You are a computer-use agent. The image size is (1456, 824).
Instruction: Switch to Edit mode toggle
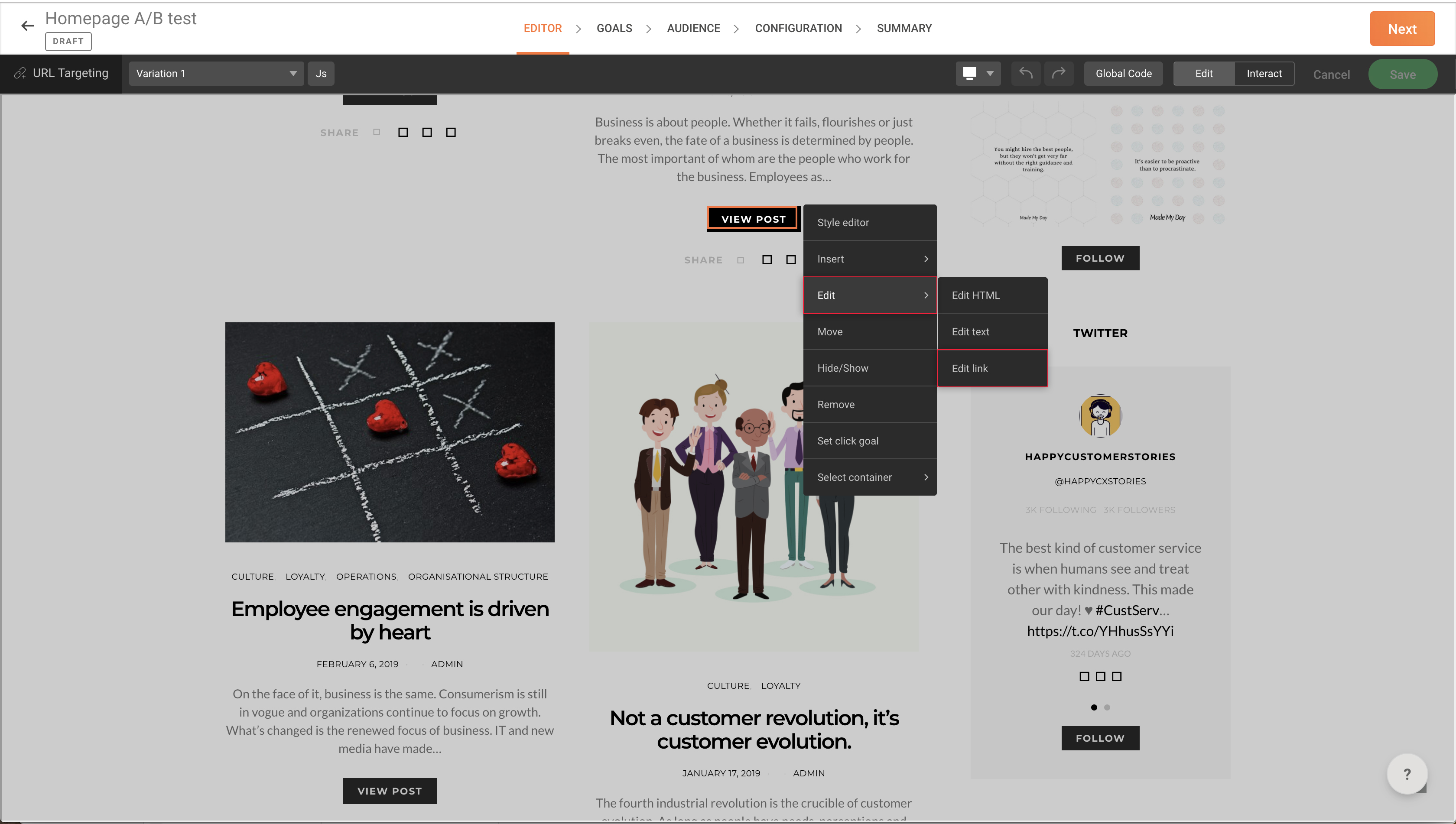coord(1203,74)
